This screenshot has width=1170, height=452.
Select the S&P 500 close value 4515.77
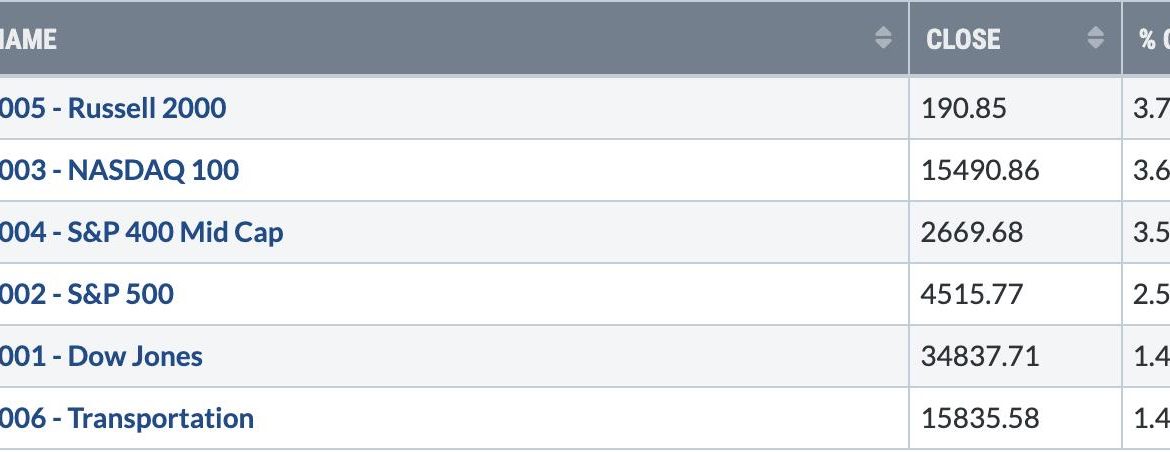coord(972,295)
